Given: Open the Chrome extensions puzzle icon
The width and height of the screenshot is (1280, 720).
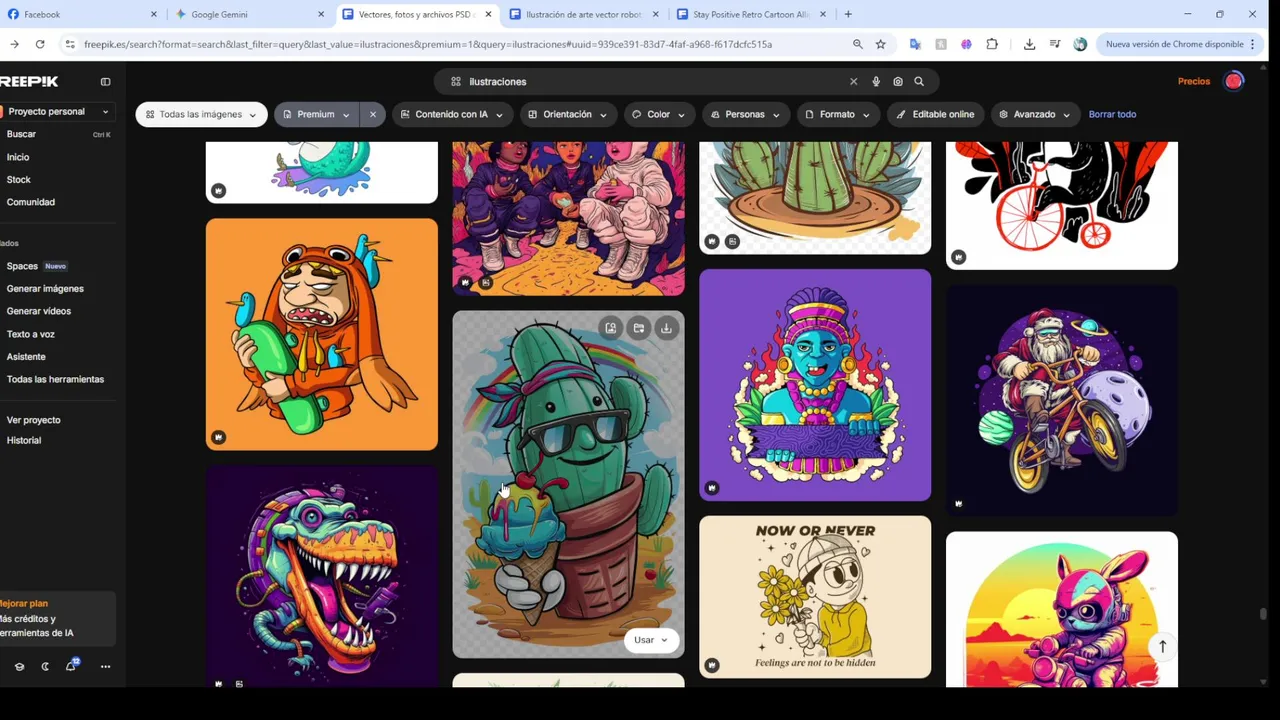Looking at the screenshot, I should pos(992,44).
